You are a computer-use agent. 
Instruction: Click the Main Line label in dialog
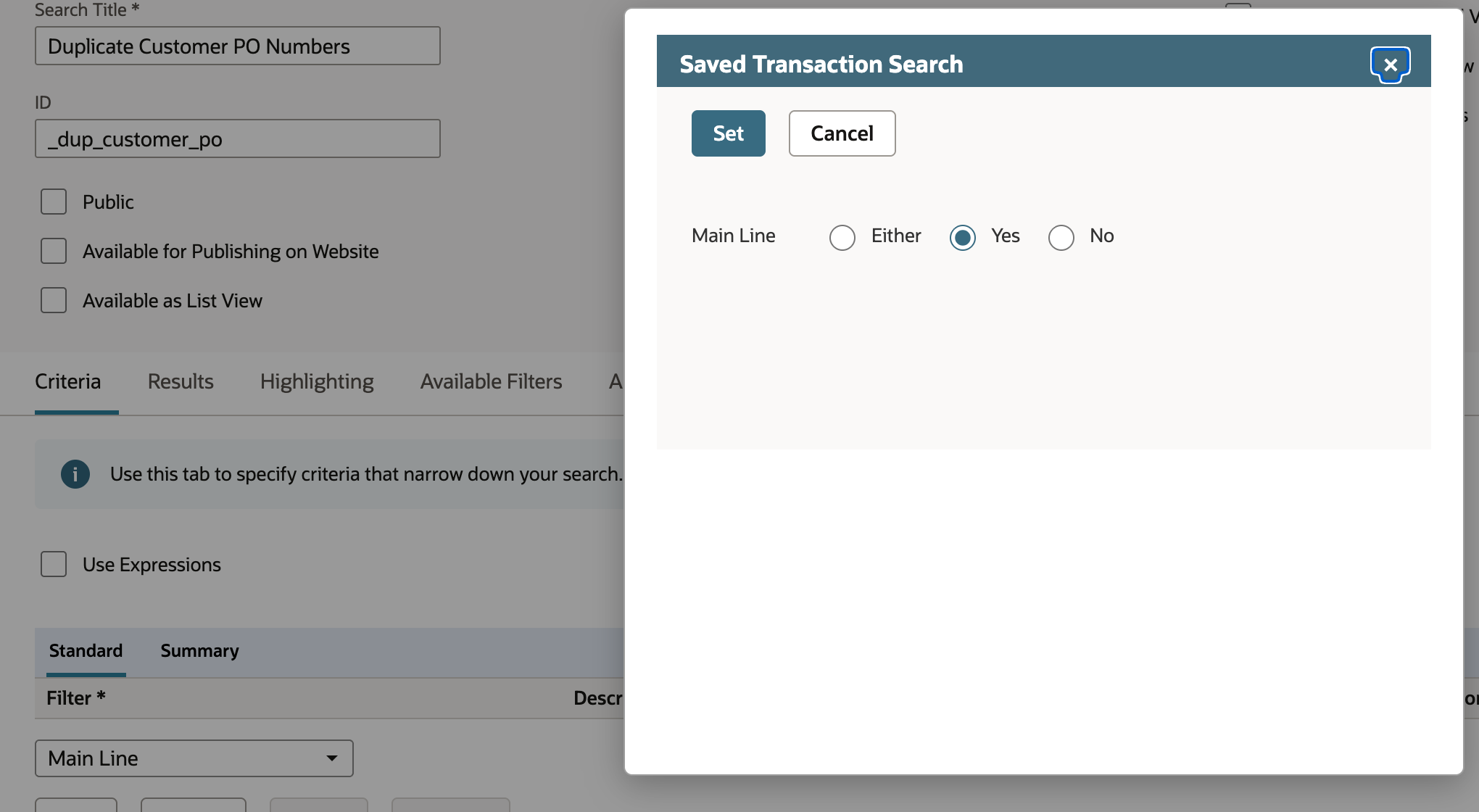pos(734,236)
